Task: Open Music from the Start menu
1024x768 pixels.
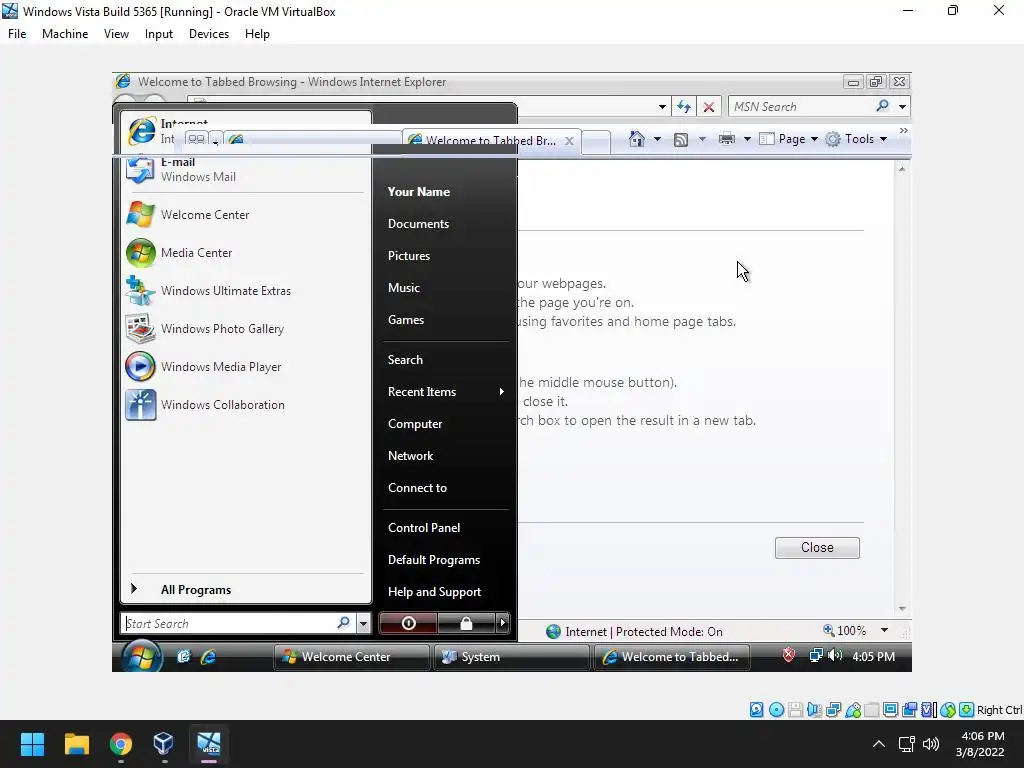Action: 404,288
